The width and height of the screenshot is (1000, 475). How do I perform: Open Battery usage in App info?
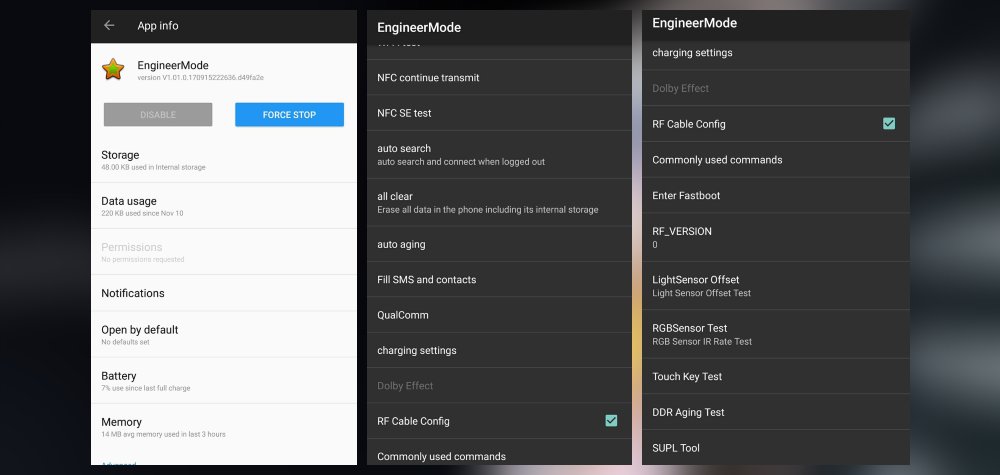point(224,381)
